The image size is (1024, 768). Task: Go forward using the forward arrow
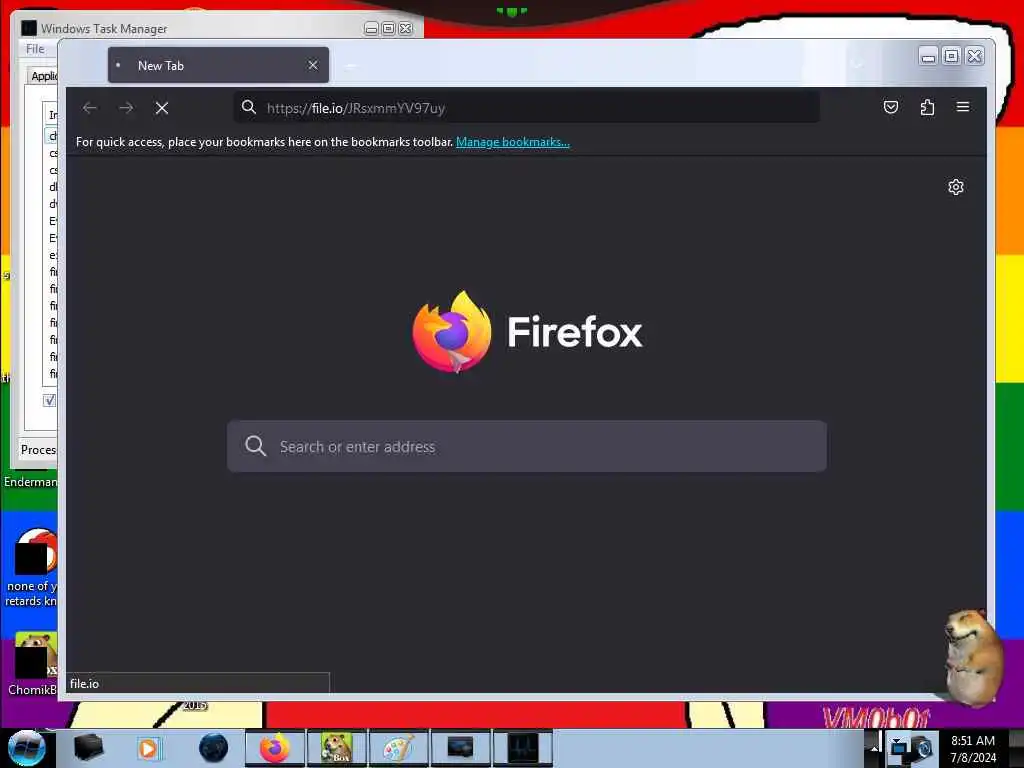tap(126, 108)
